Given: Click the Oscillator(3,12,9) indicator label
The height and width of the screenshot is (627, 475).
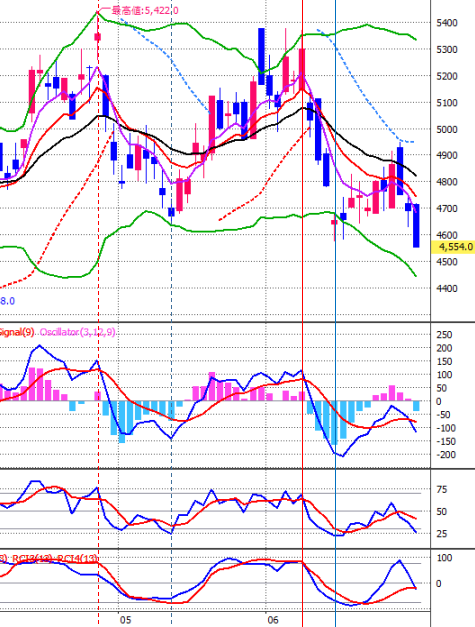Looking at the screenshot, I should click(x=78, y=332).
